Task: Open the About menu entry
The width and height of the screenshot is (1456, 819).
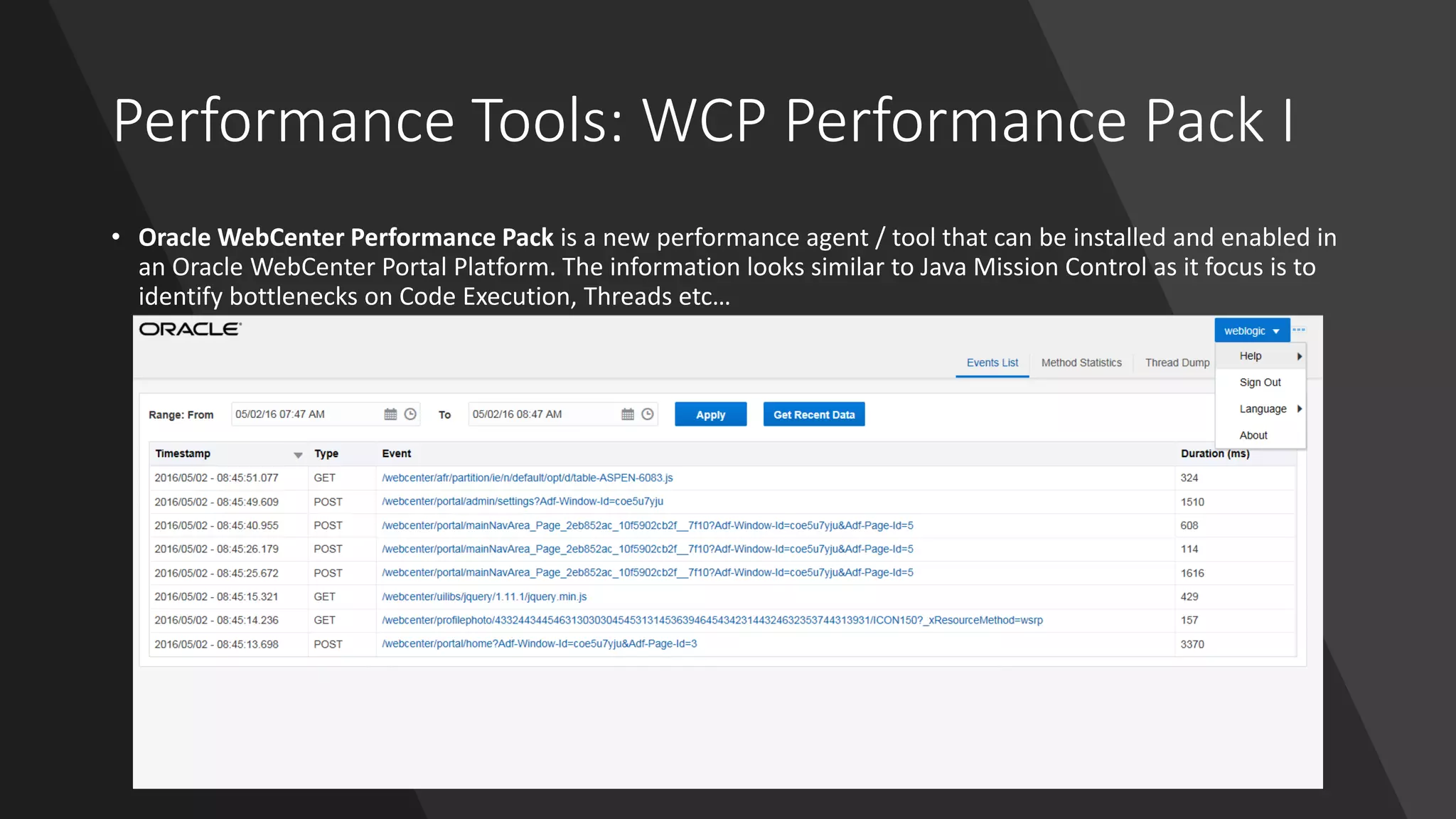Action: (1260, 435)
